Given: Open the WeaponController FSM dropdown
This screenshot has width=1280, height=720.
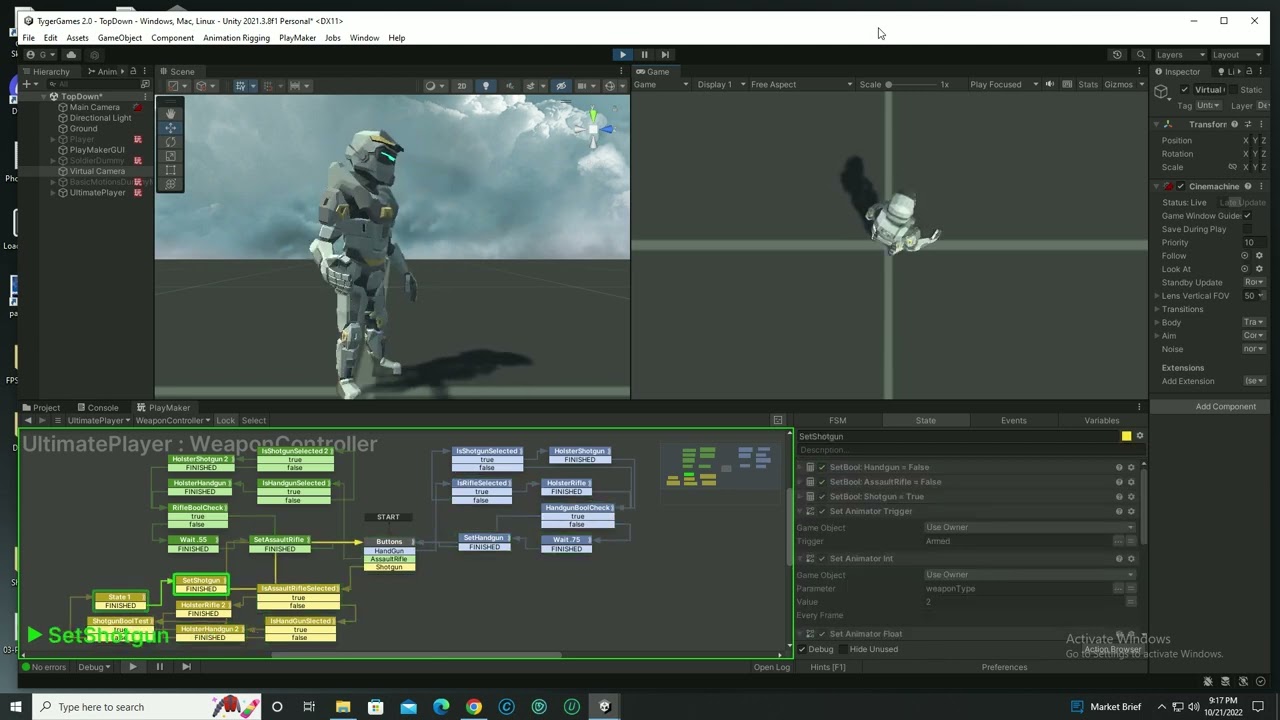Looking at the screenshot, I should click(x=172, y=421).
